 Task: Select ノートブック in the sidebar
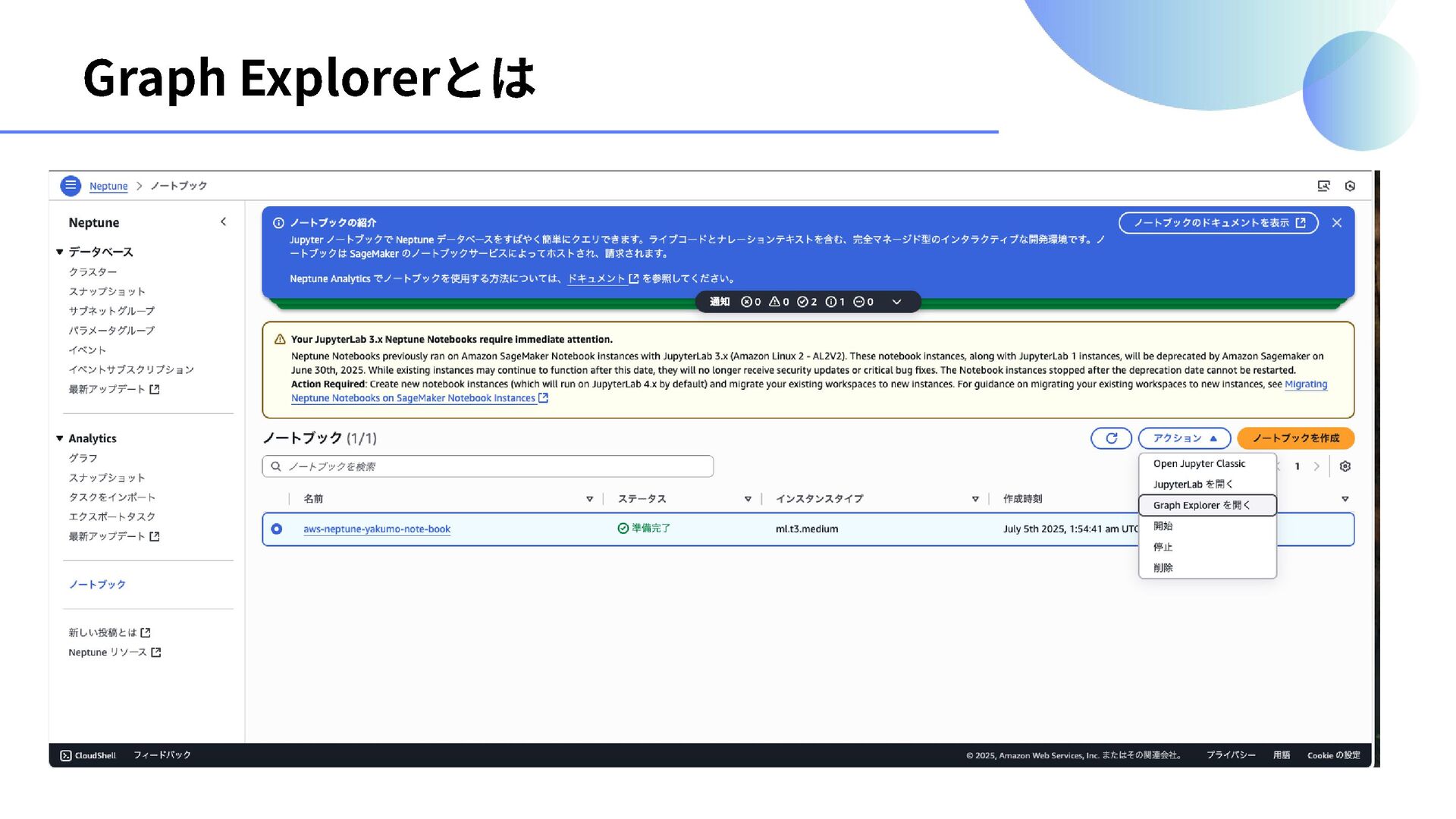tap(97, 585)
